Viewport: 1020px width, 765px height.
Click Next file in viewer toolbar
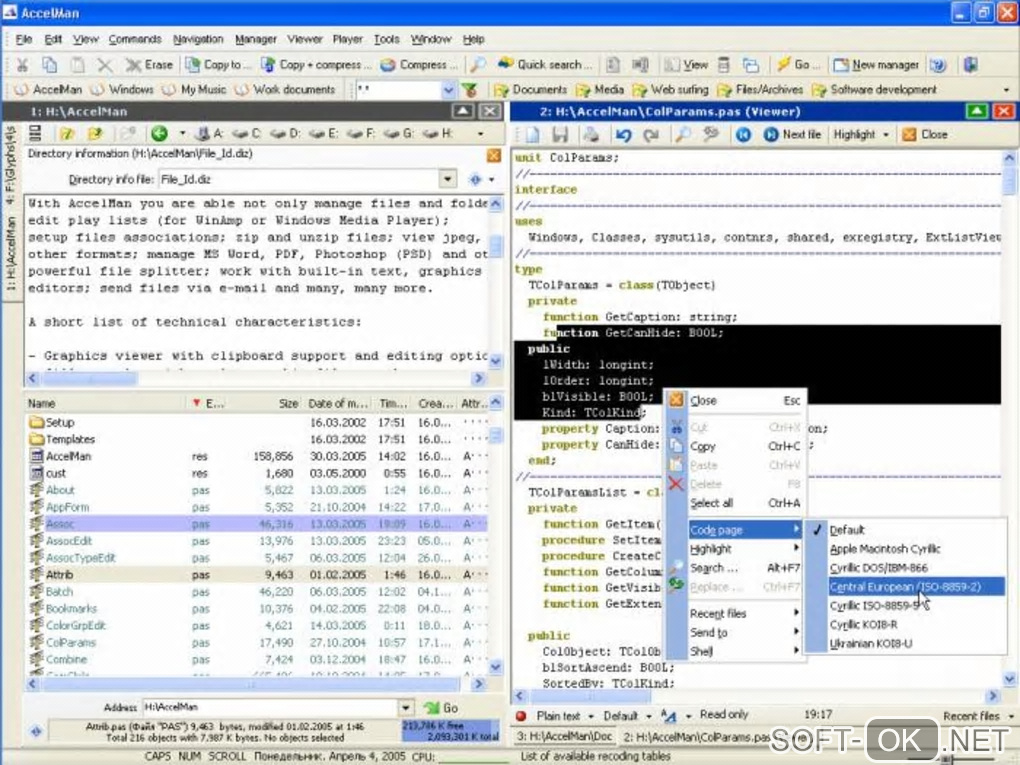pos(792,135)
